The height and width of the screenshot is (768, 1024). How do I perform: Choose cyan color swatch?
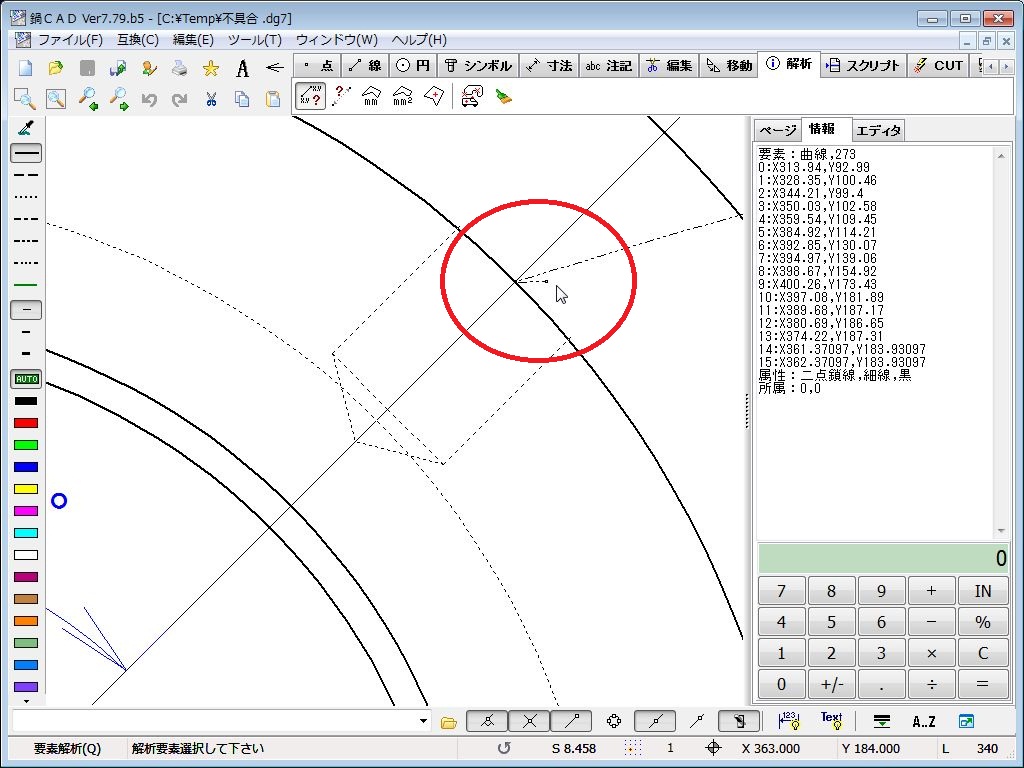pos(26,533)
